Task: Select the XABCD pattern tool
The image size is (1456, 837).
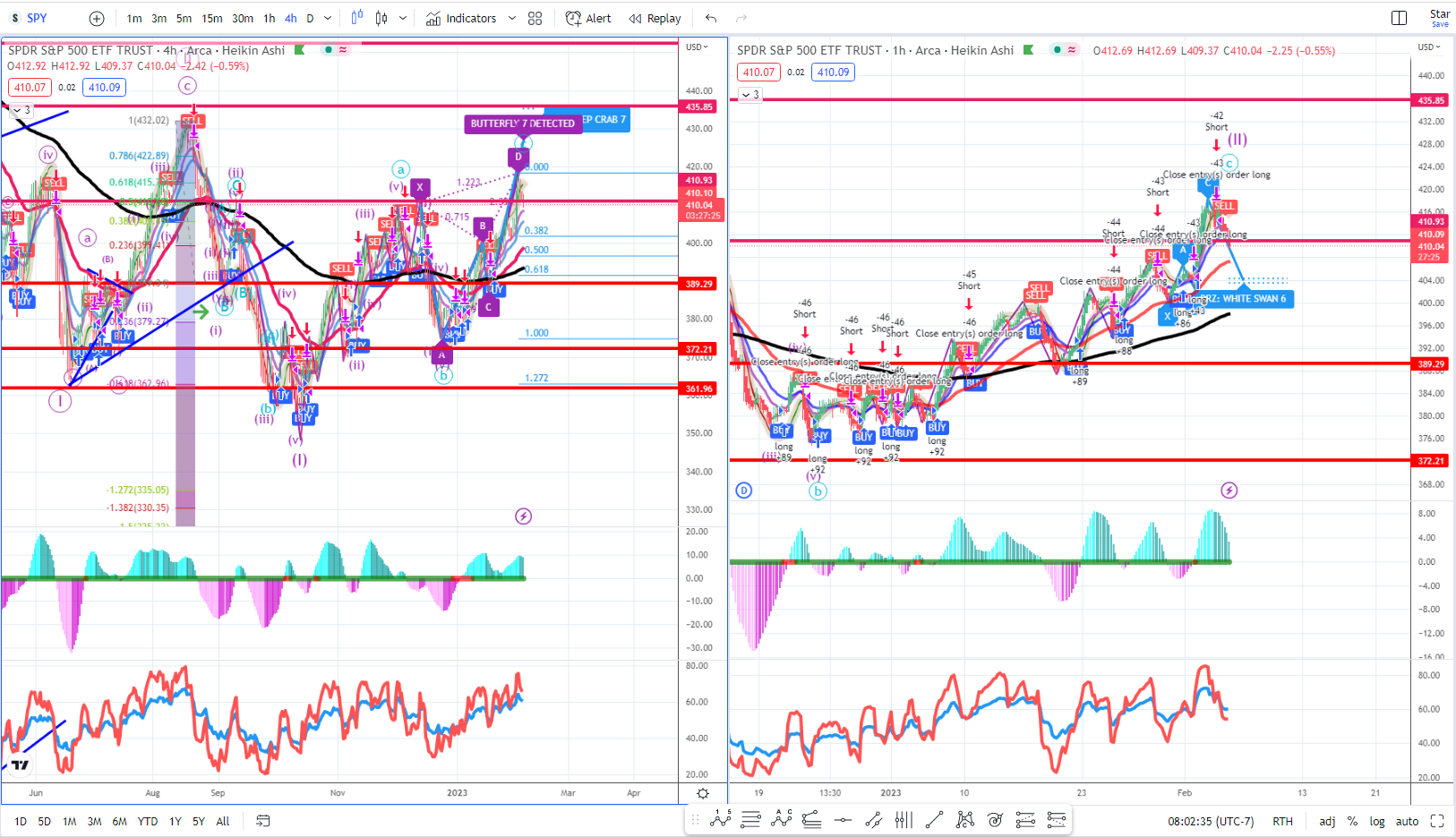Action: point(964,819)
